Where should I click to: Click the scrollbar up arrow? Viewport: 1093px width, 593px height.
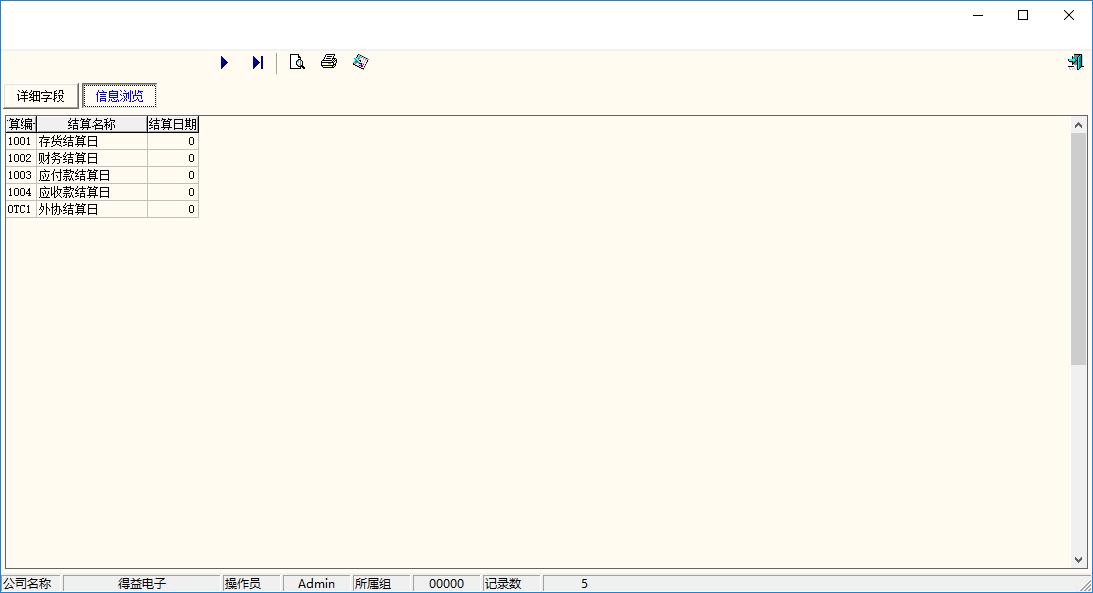pos(1079,125)
